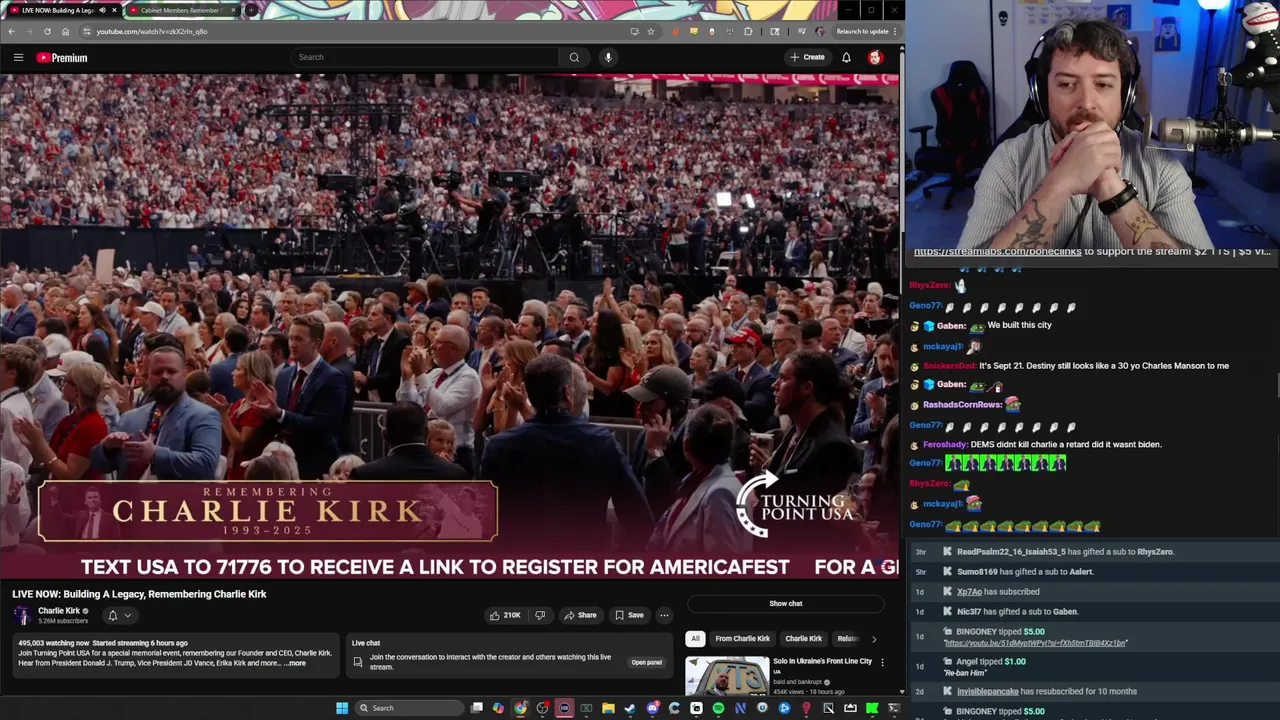Image resolution: width=1280 pixels, height=720 pixels.
Task: Start voice search with microphone icon
Action: (x=608, y=57)
